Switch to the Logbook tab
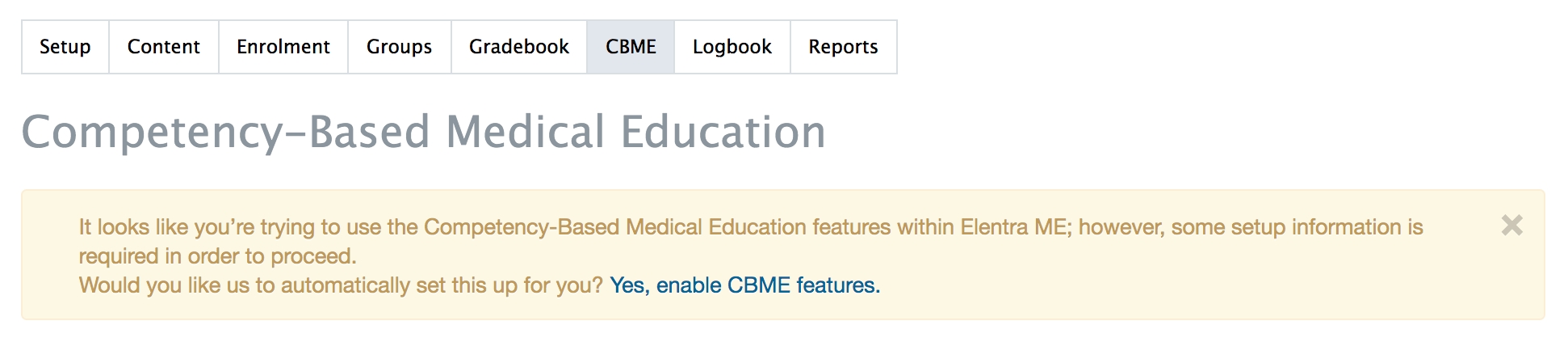This screenshot has width=1568, height=346. pyautogui.click(x=732, y=47)
